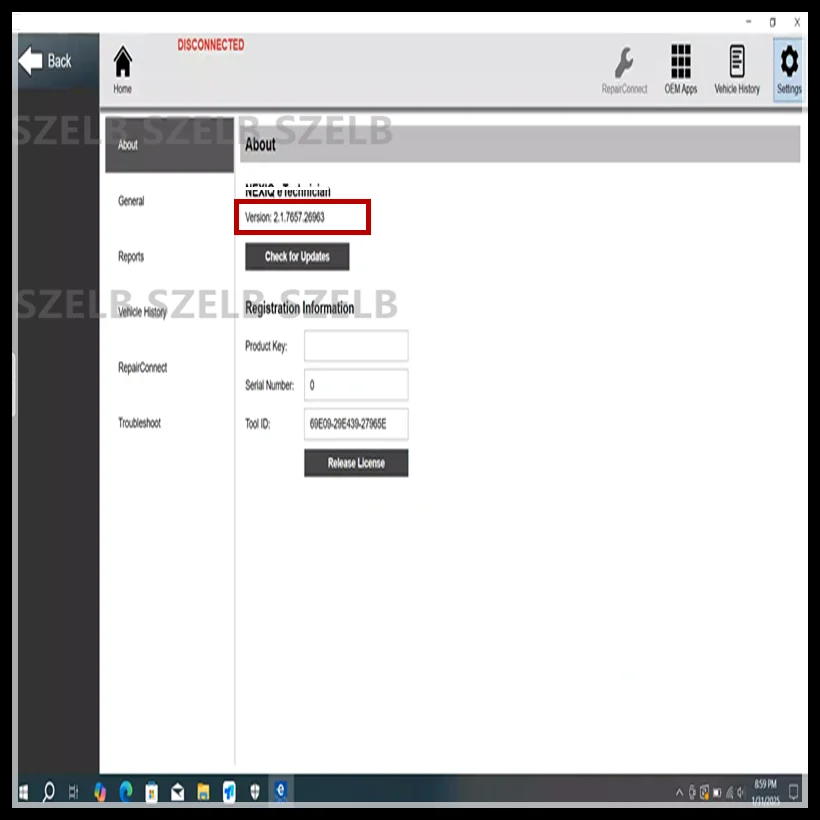Screen dimensions: 820x820
Task: Restore down the application window
Action: 772,22
